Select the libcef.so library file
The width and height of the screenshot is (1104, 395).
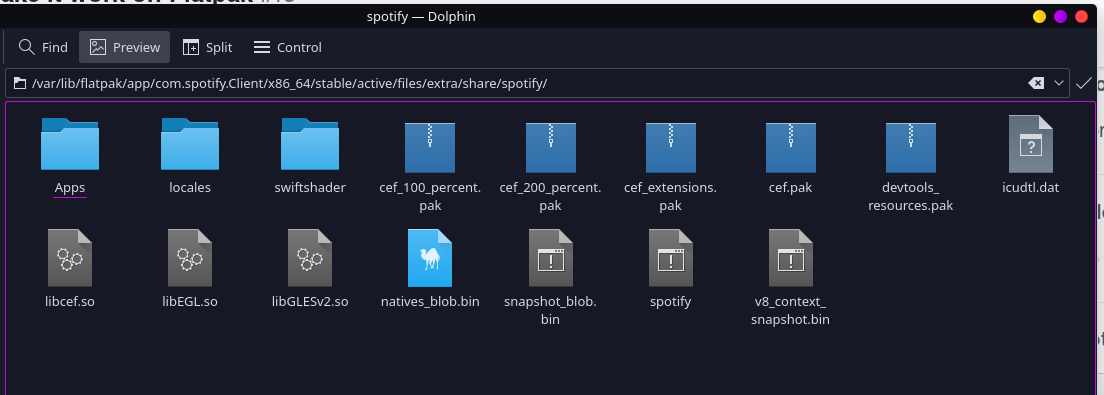pos(70,258)
